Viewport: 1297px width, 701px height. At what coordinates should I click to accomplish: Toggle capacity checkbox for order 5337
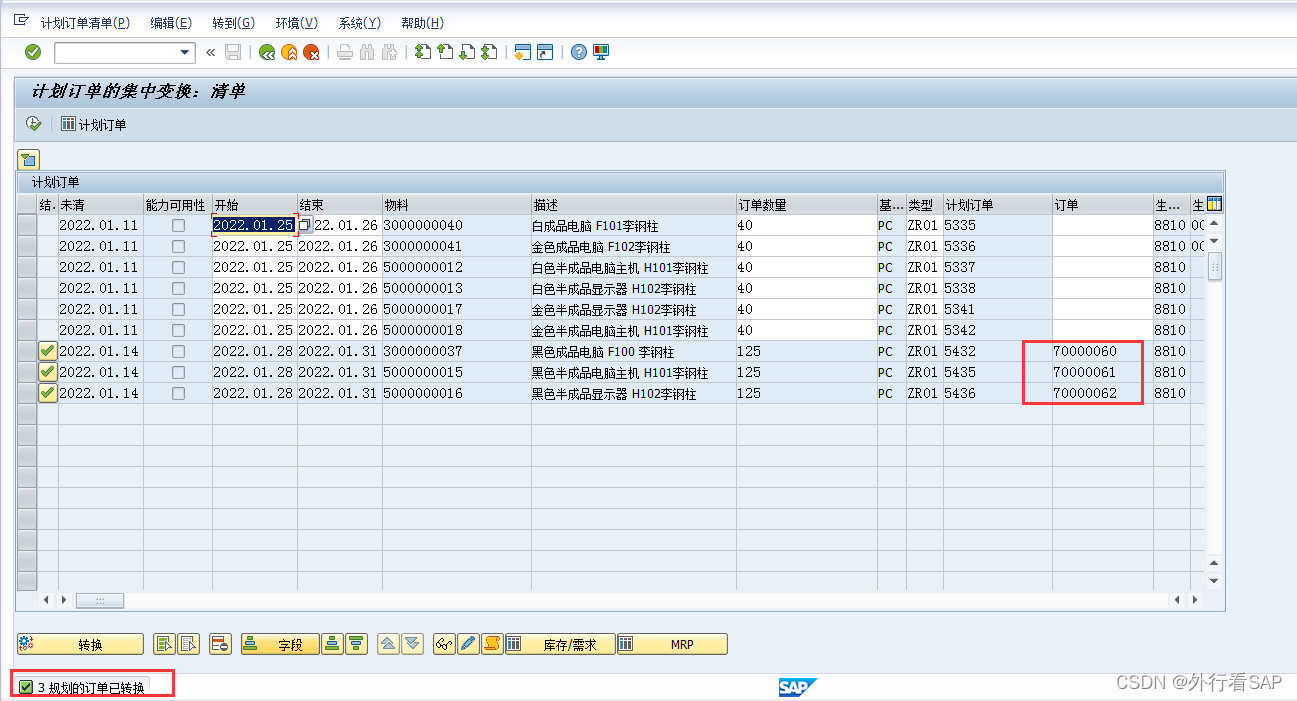178,268
